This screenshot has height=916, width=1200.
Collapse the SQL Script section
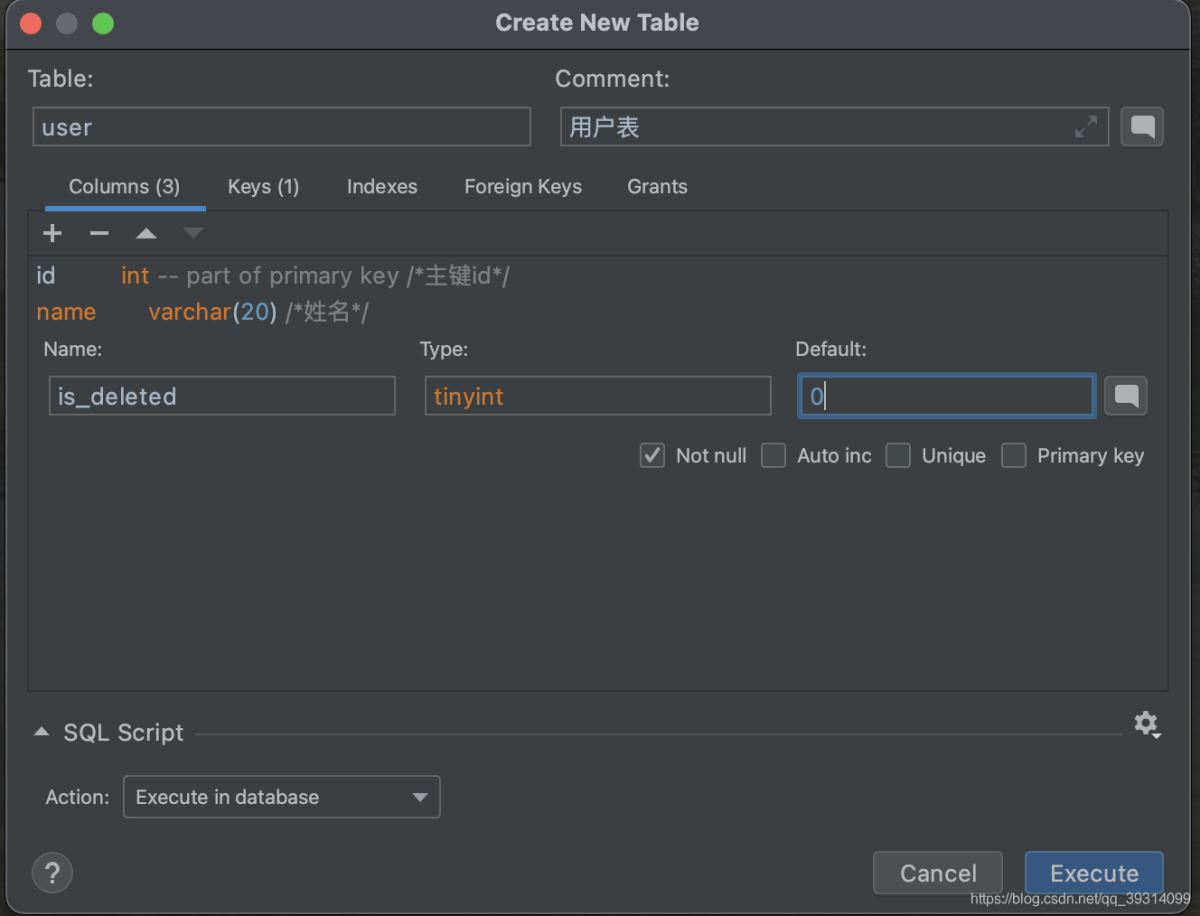pos(41,732)
